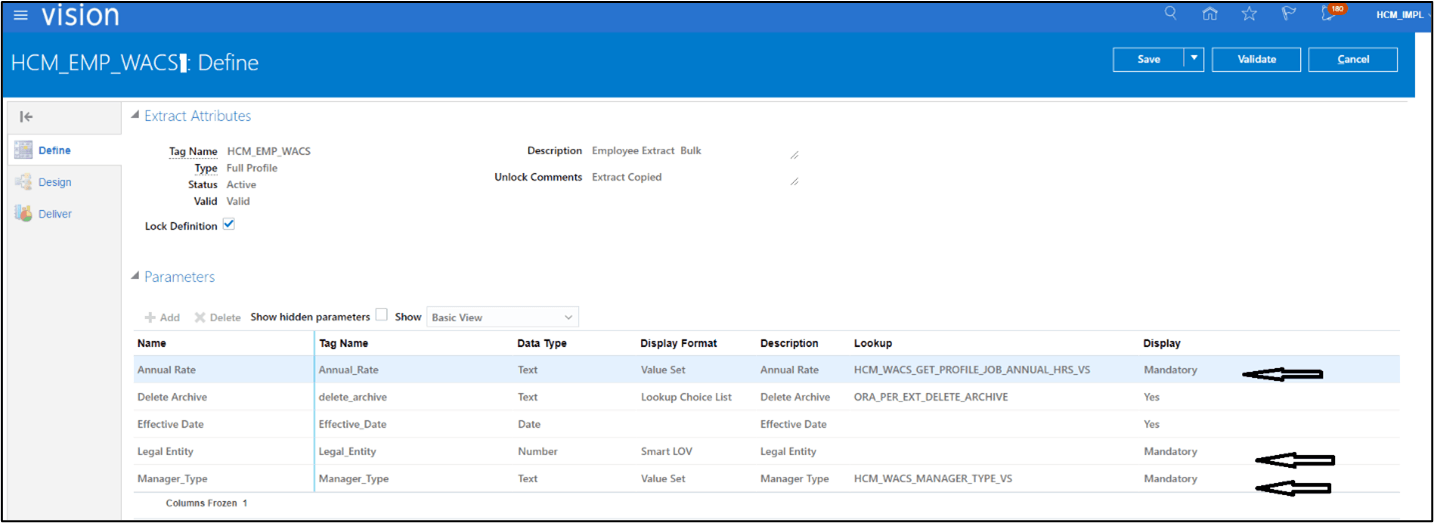The image size is (1434, 523).
Task: Open notifications bell with badge
Action: [1331, 12]
